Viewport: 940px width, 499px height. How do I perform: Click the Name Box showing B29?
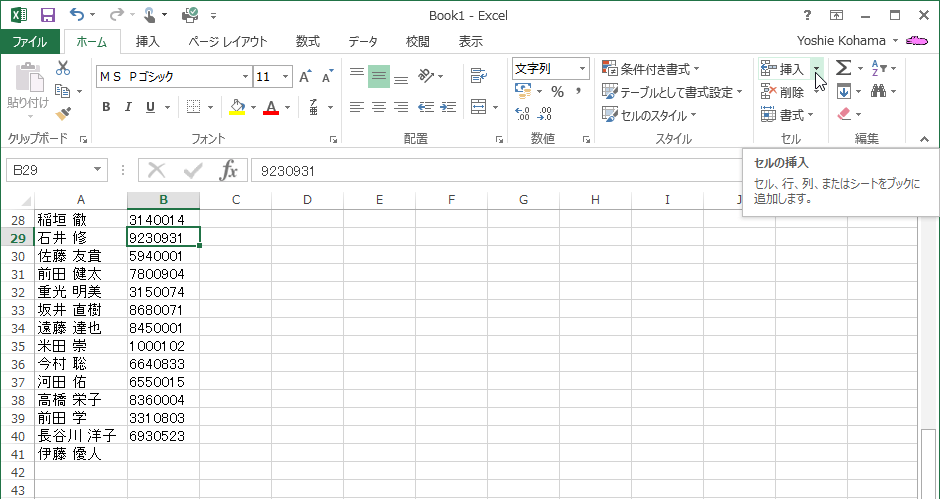pyautogui.click(x=56, y=170)
